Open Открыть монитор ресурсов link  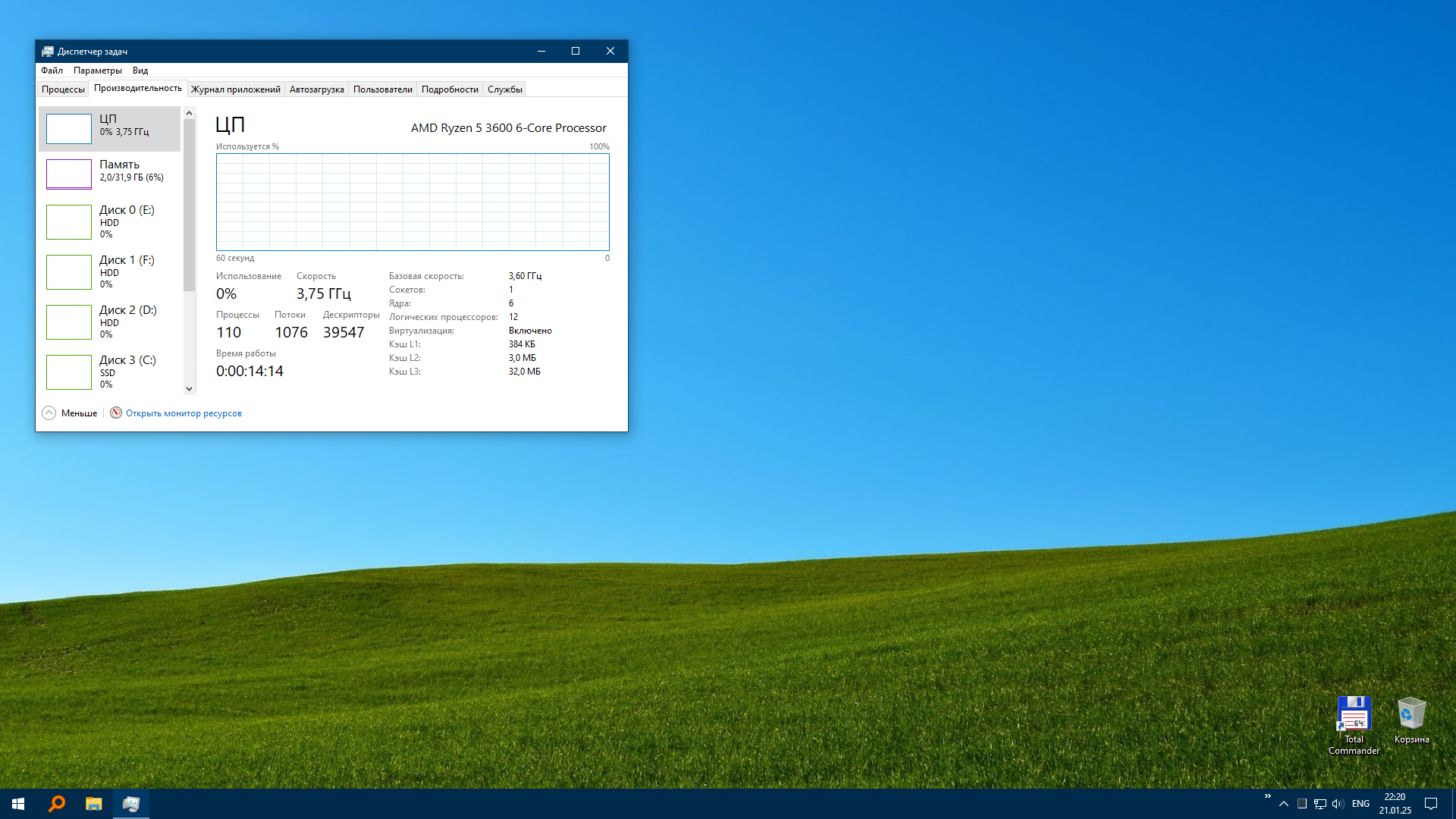coord(184,413)
